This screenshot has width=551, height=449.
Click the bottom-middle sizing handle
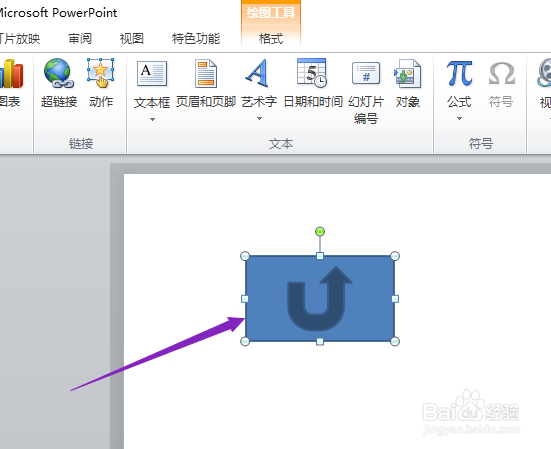[320, 341]
